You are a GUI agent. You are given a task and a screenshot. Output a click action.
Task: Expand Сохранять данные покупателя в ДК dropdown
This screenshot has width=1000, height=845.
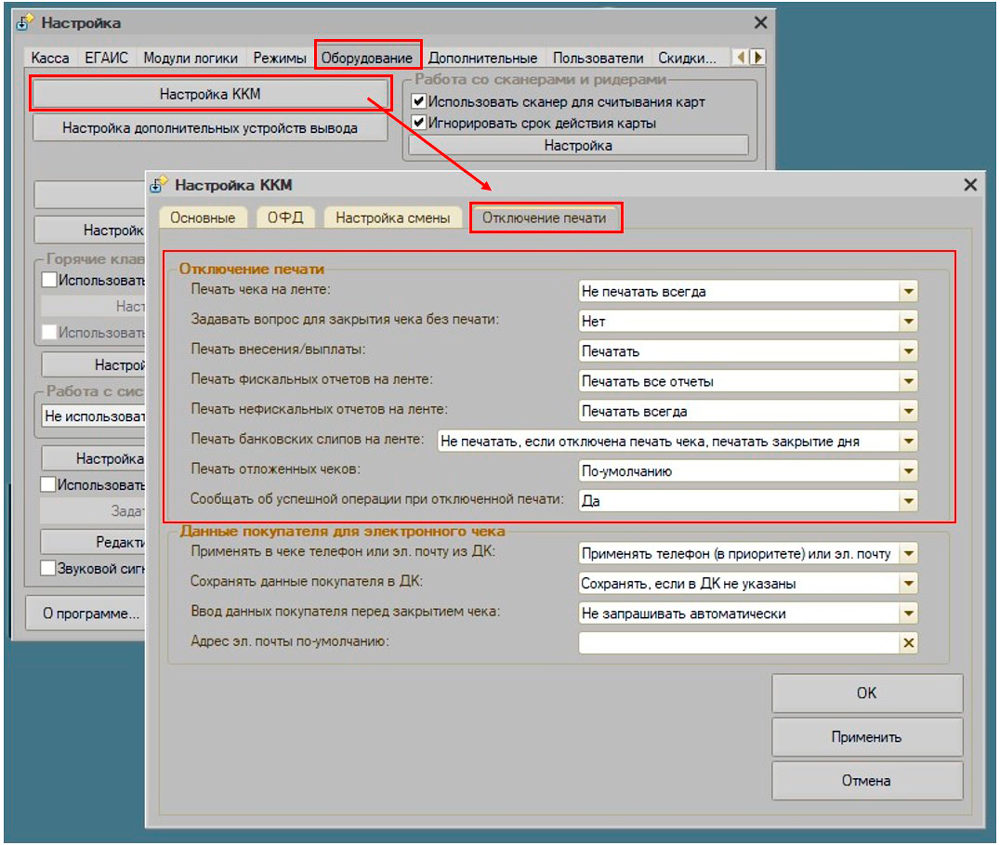pyautogui.click(x=908, y=583)
